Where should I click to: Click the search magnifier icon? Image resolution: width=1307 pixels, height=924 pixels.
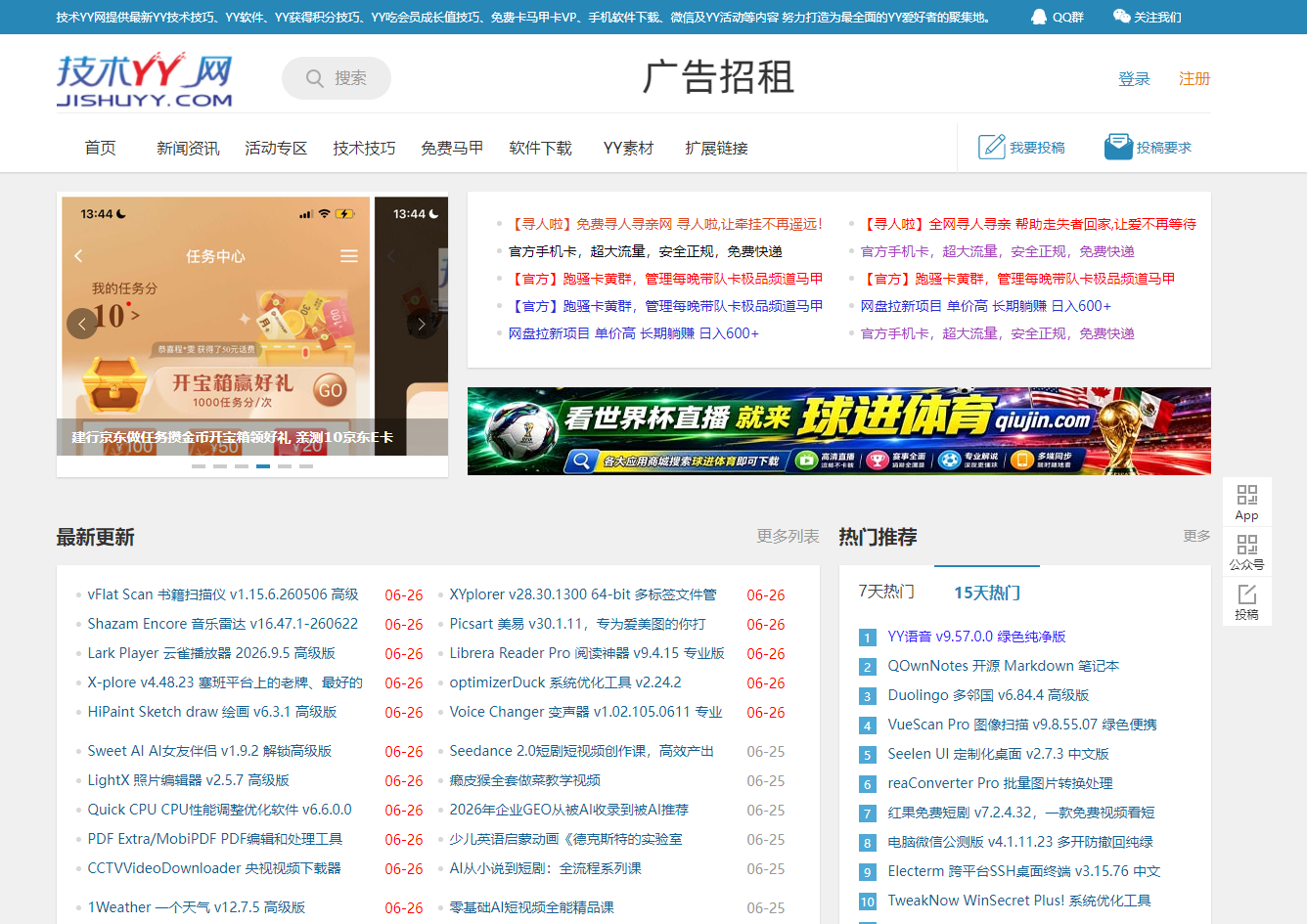click(315, 78)
